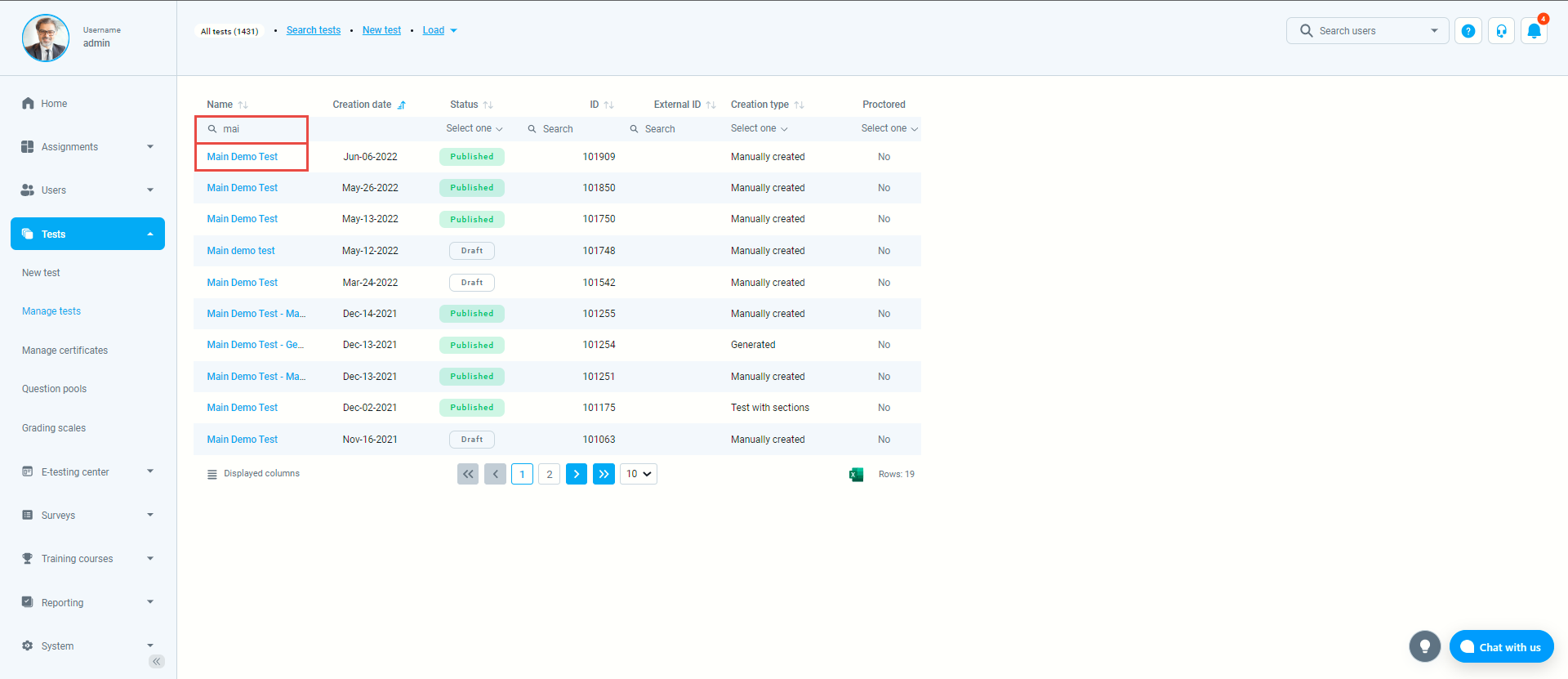Select the All tests (1431) tab
This screenshot has height=679, width=1568.
pyautogui.click(x=229, y=31)
